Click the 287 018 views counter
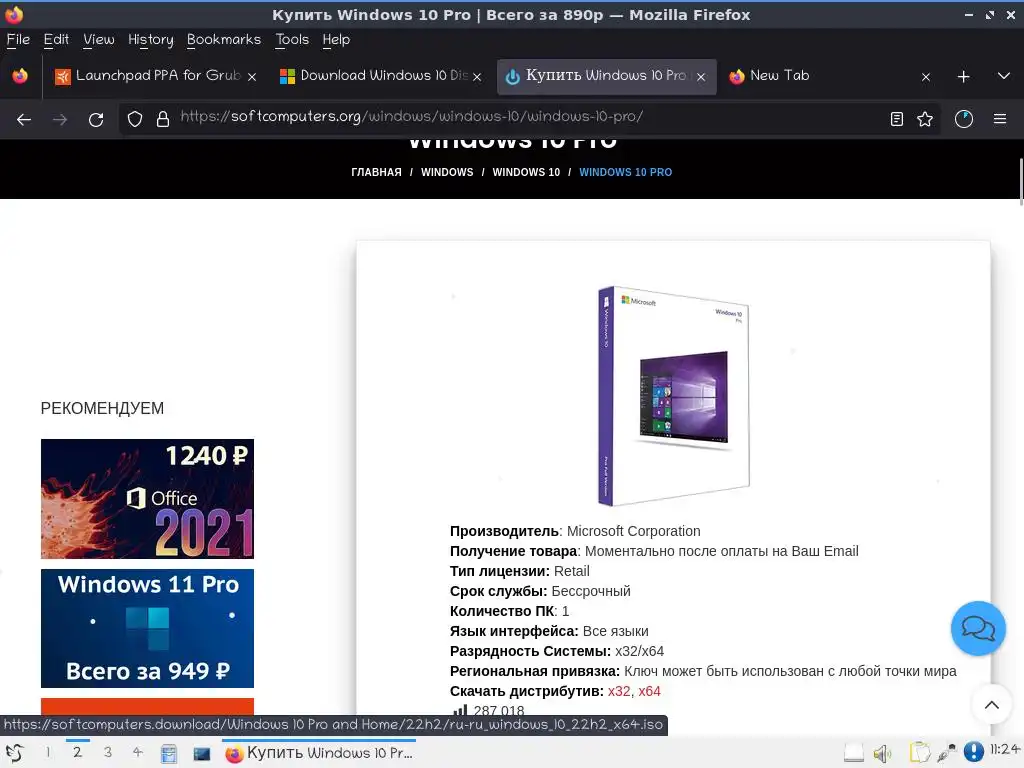 (499, 711)
